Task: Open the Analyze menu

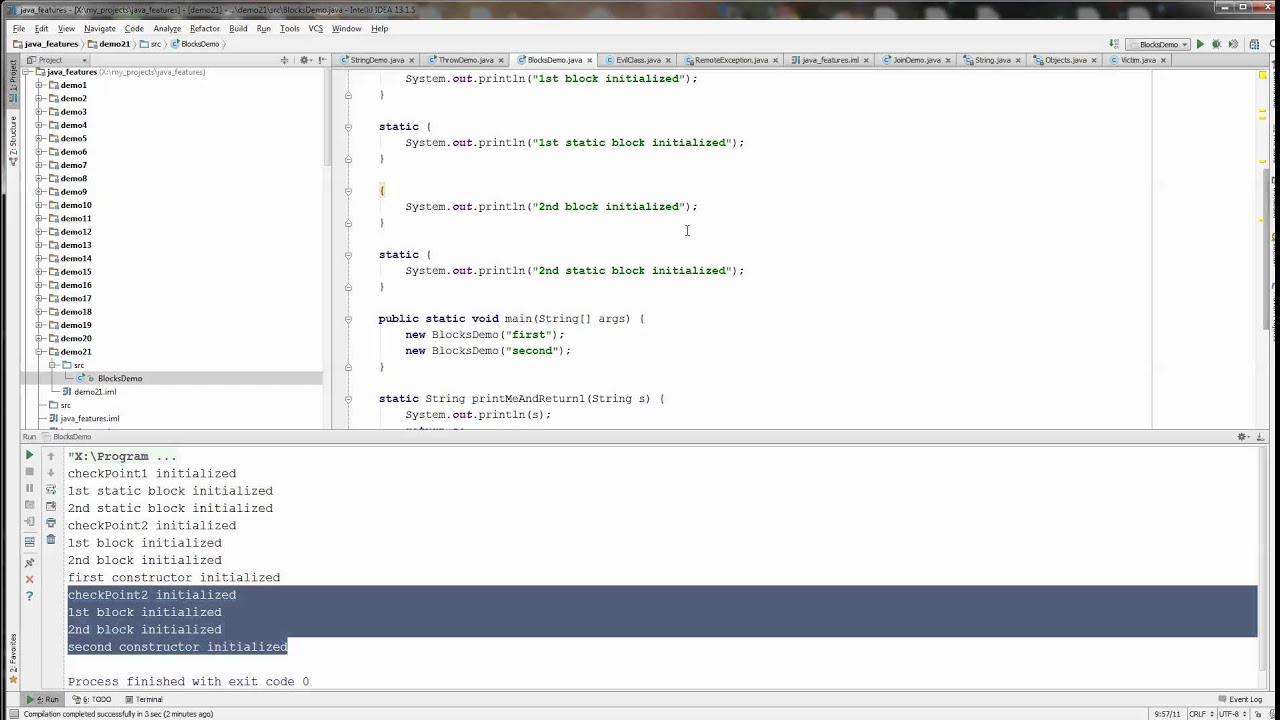Action: (x=167, y=28)
